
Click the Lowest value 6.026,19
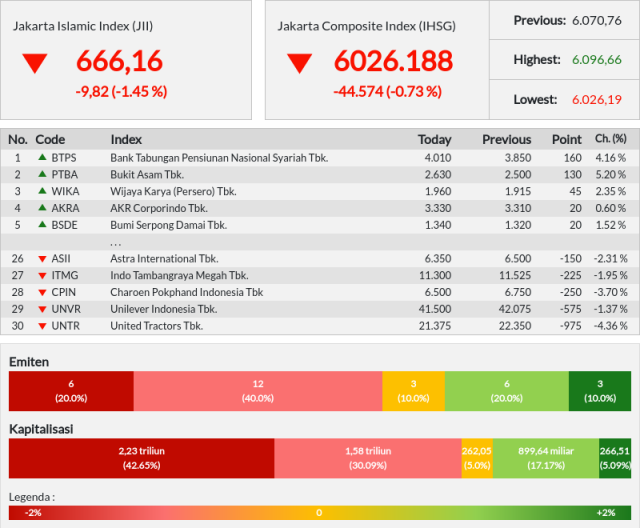pos(597,100)
